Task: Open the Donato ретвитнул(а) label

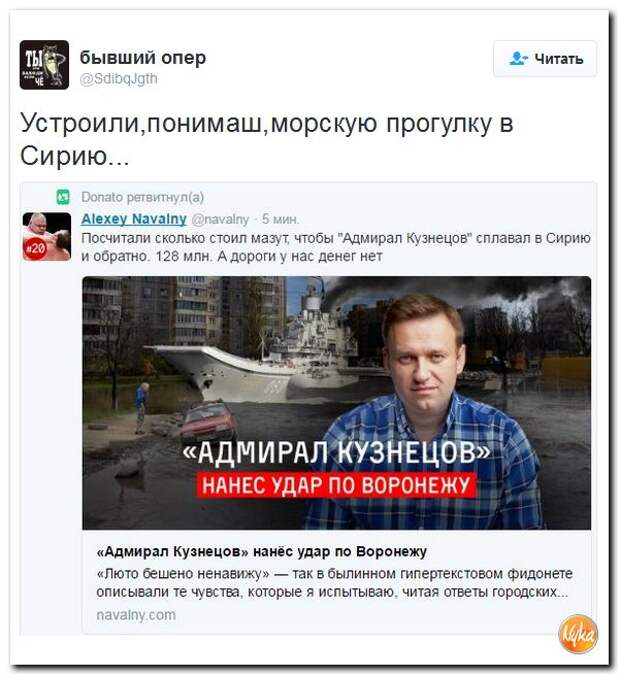Action: pos(142,197)
